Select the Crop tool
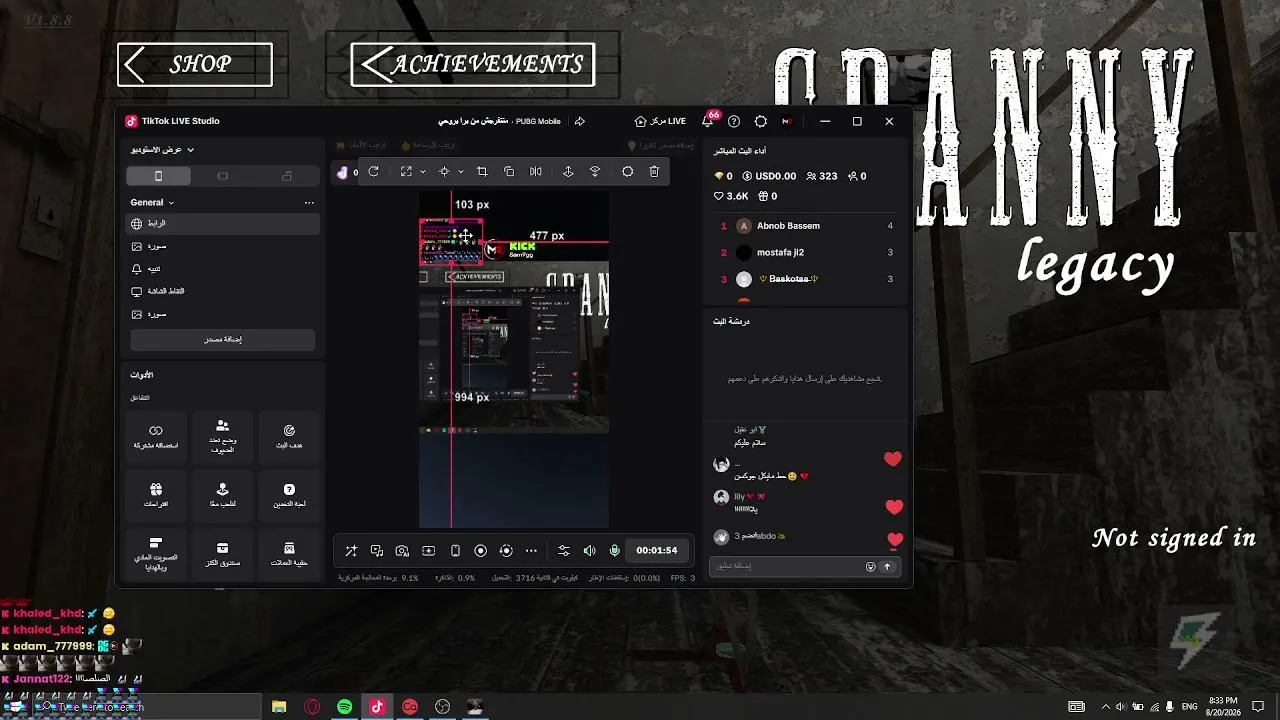Image resolution: width=1280 pixels, height=720 pixels. click(482, 172)
